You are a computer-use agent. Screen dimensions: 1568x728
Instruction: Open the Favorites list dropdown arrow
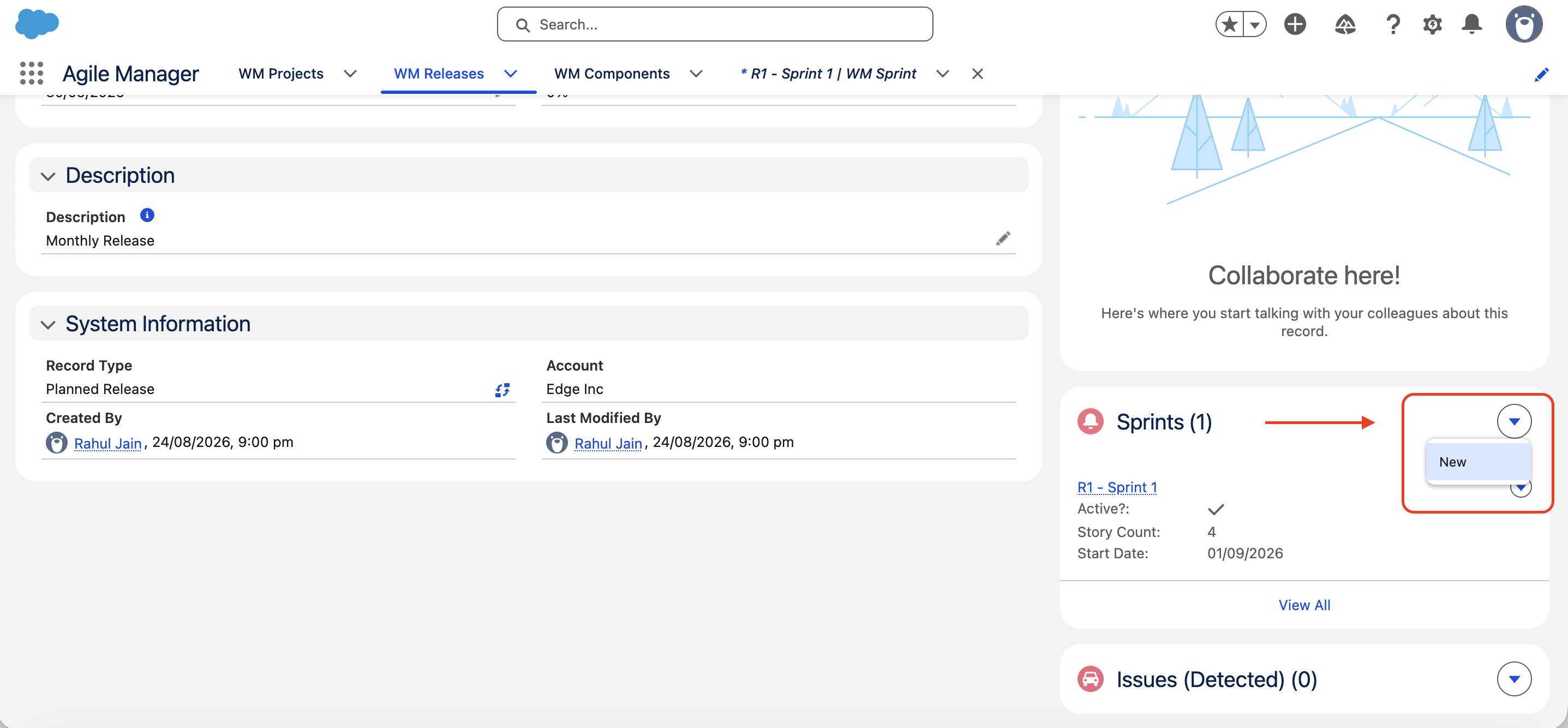tap(1254, 25)
